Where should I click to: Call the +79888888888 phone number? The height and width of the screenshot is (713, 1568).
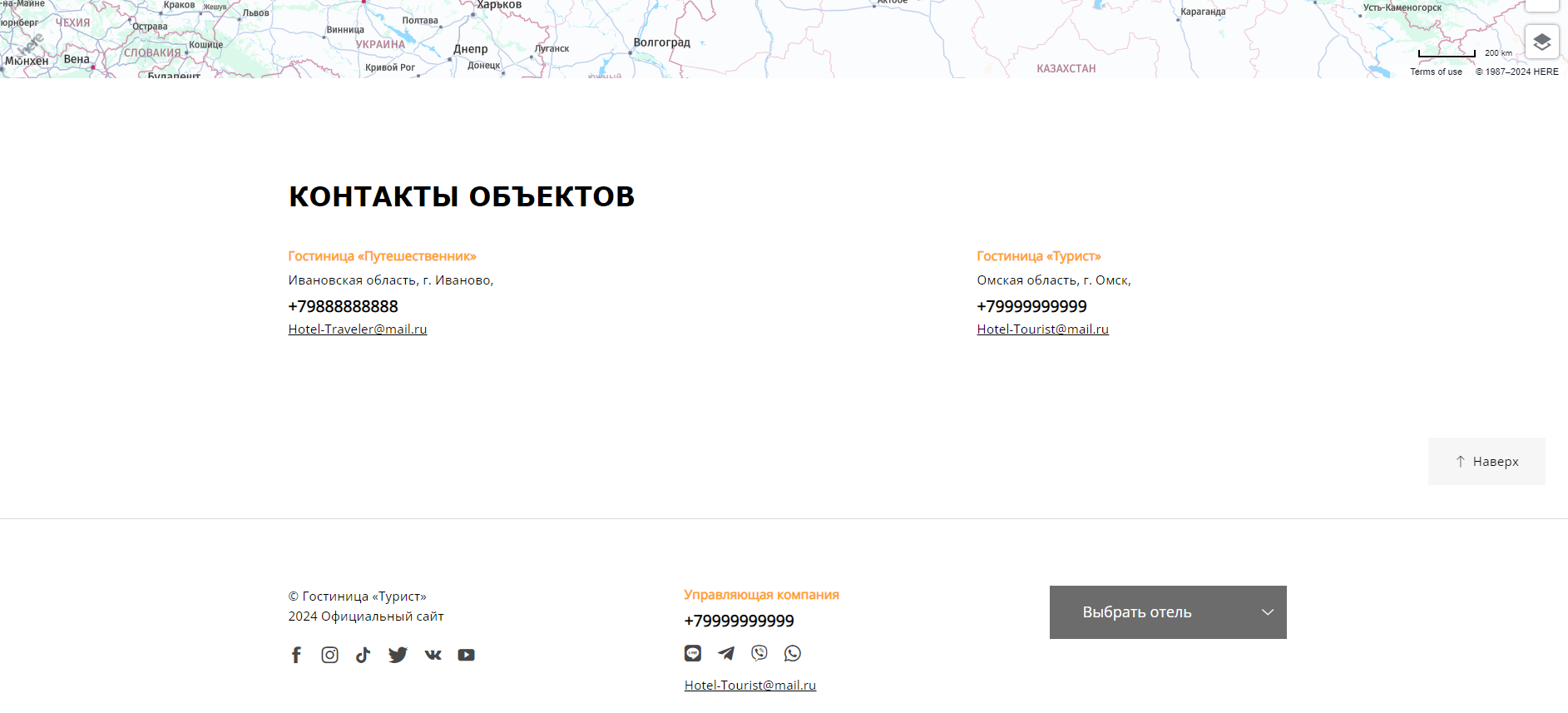tap(344, 306)
